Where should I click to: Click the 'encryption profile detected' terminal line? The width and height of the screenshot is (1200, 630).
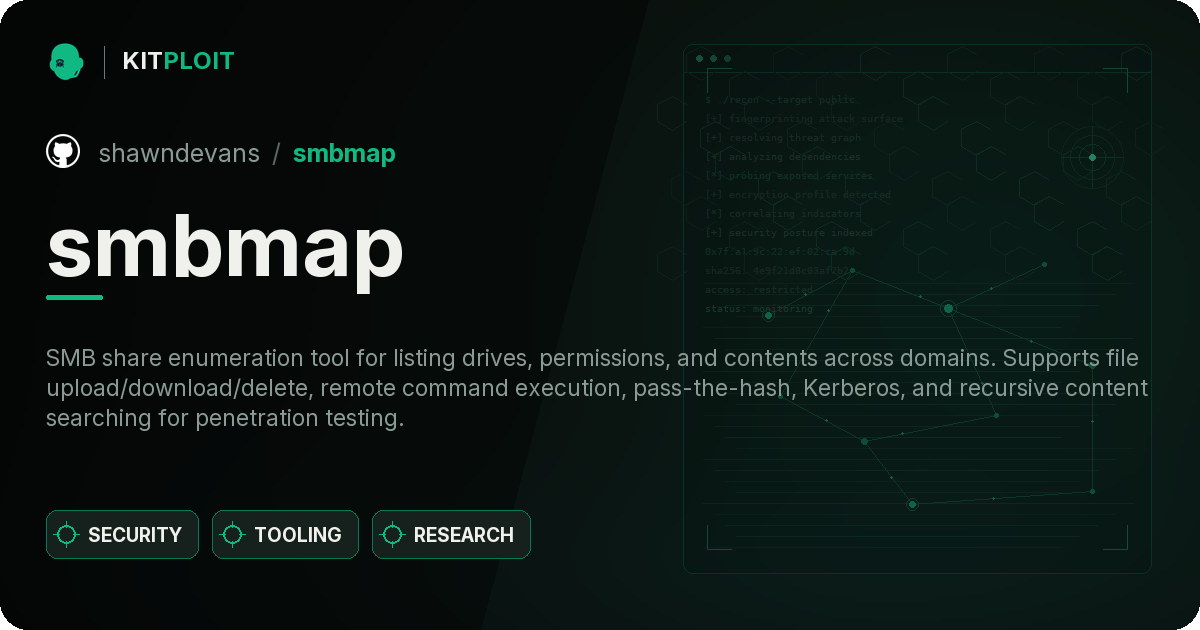[x=797, y=195]
